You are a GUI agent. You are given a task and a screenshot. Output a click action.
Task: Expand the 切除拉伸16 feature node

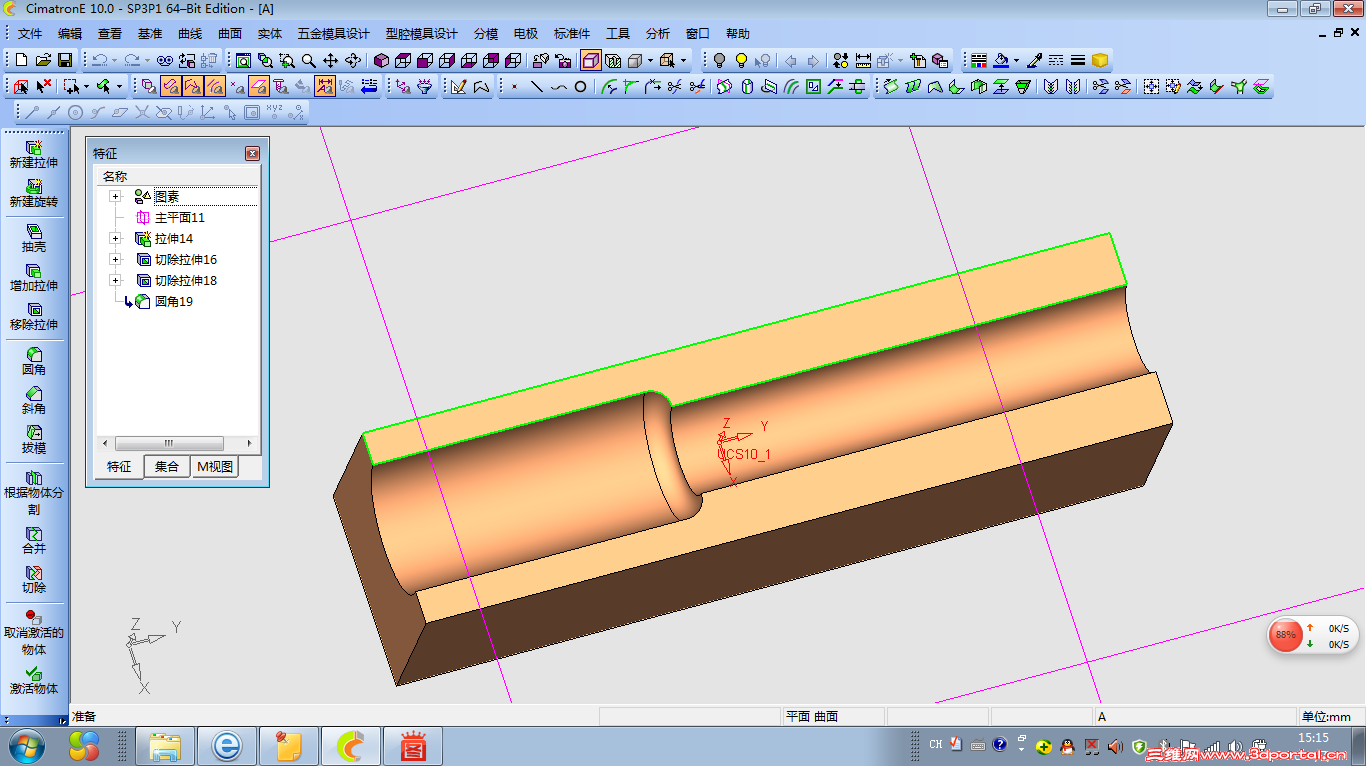tap(115, 260)
